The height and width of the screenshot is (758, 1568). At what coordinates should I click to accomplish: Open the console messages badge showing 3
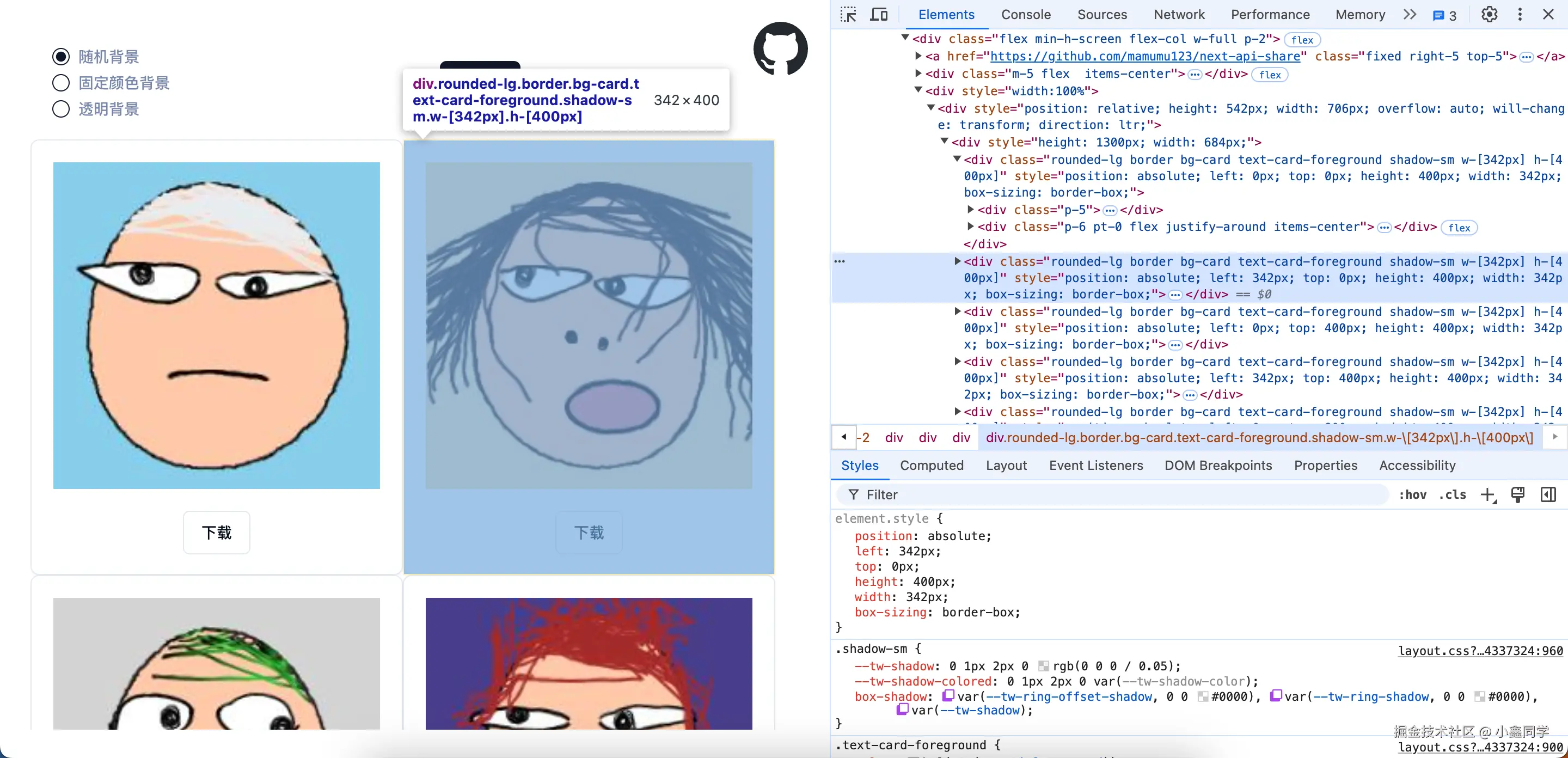pos(1444,16)
